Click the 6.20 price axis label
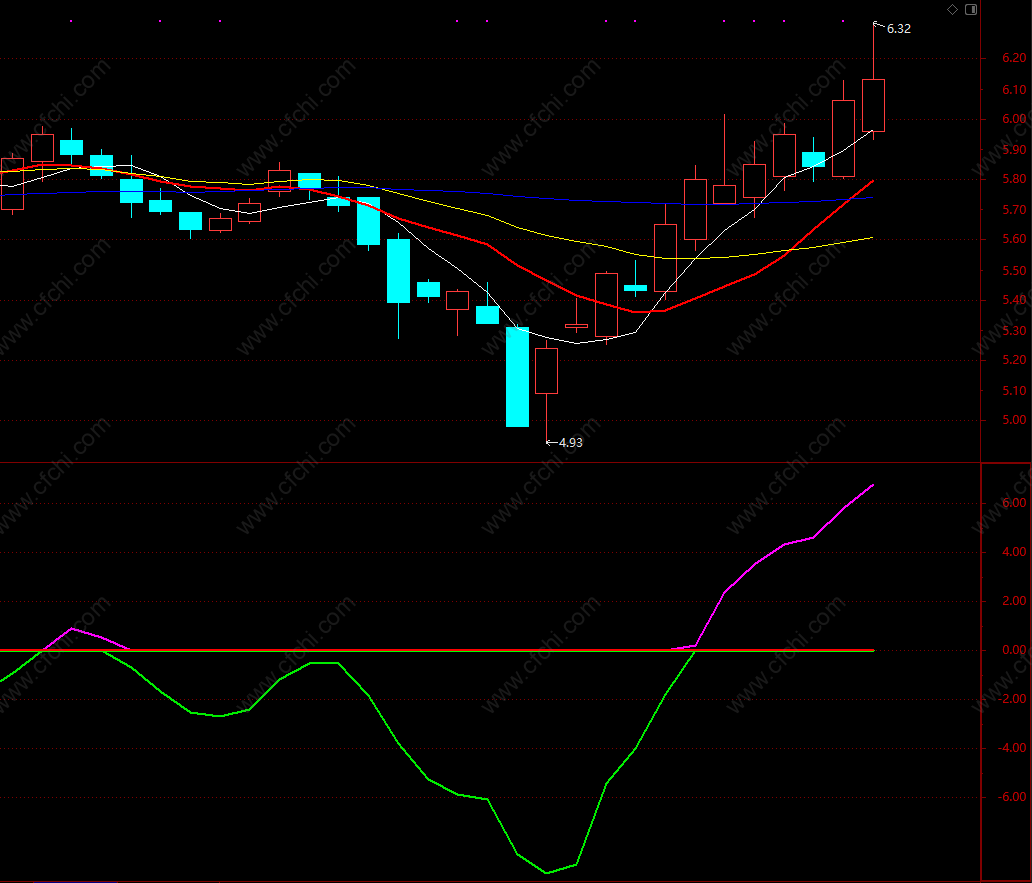This screenshot has width=1032, height=883. [1014, 58]
